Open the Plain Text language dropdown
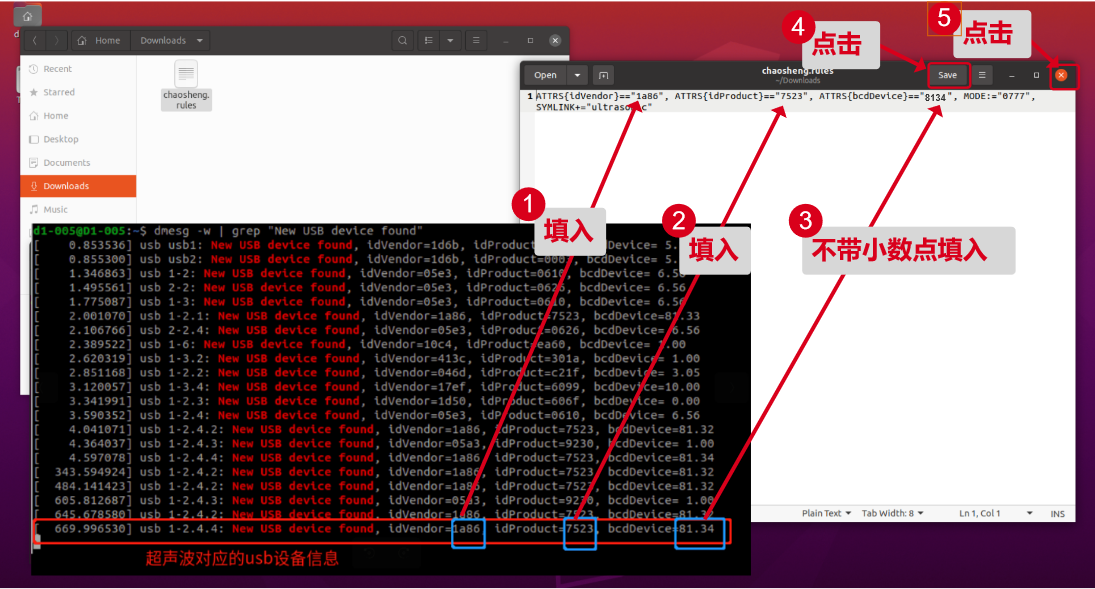The height and width of the screenshot is (589, 1095). click(x=826, y=513)
